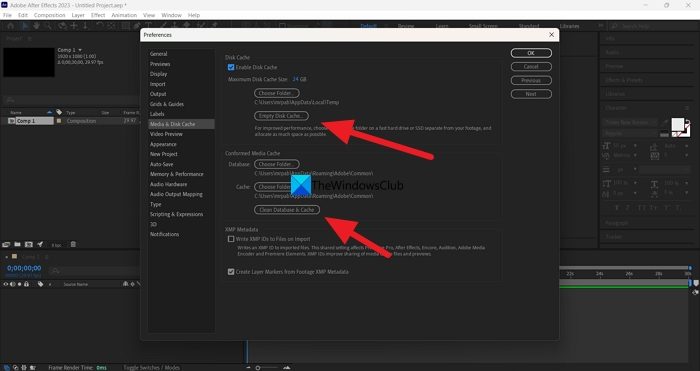Open the font size dropdown arrow
Viewport: 700px width, 371px height.
point(635,146)
